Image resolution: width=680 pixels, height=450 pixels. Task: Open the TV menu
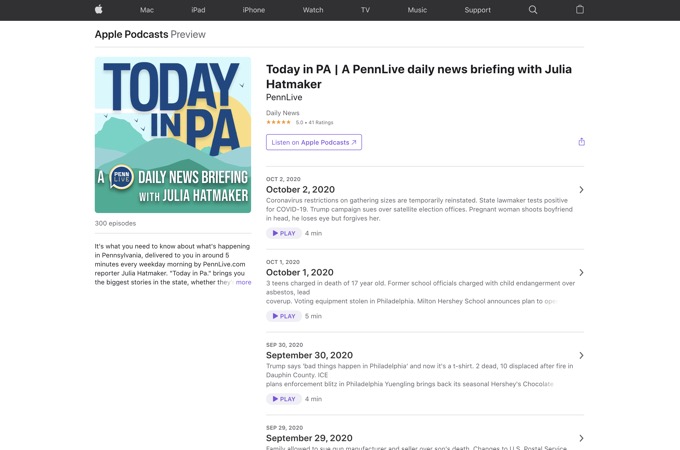[365, 10]
